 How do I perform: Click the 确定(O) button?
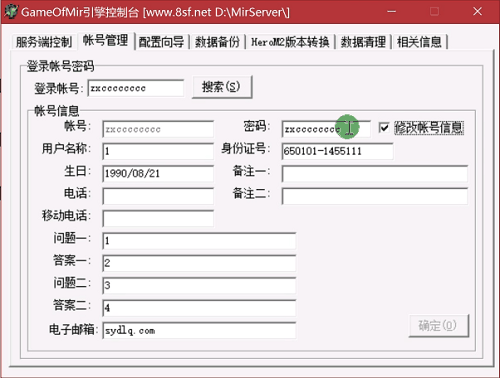pos(439,326)
